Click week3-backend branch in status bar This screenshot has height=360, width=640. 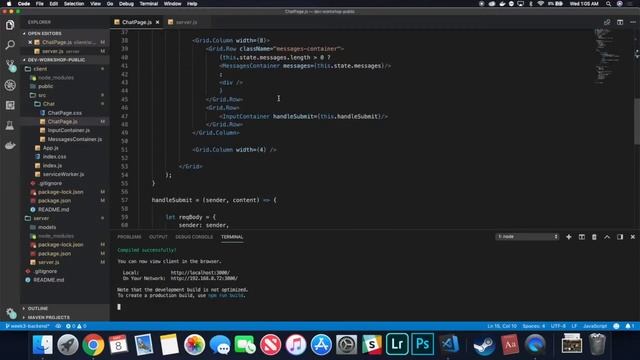[28, 326]
